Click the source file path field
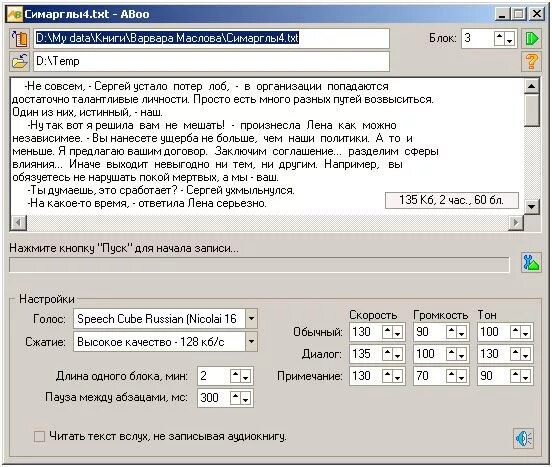The height and width of the screenshot is (467, 552). (x=212, y=38)
